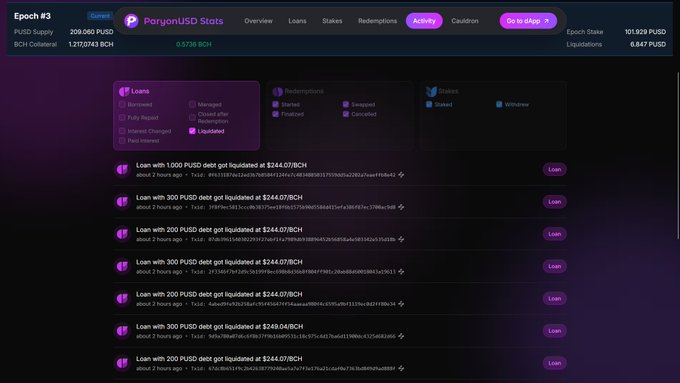The width and height of the screenshot is (680, 383).
Task: Open Loan button for 1,000 PUSD liquidation
Action: (x=555, y=170)
